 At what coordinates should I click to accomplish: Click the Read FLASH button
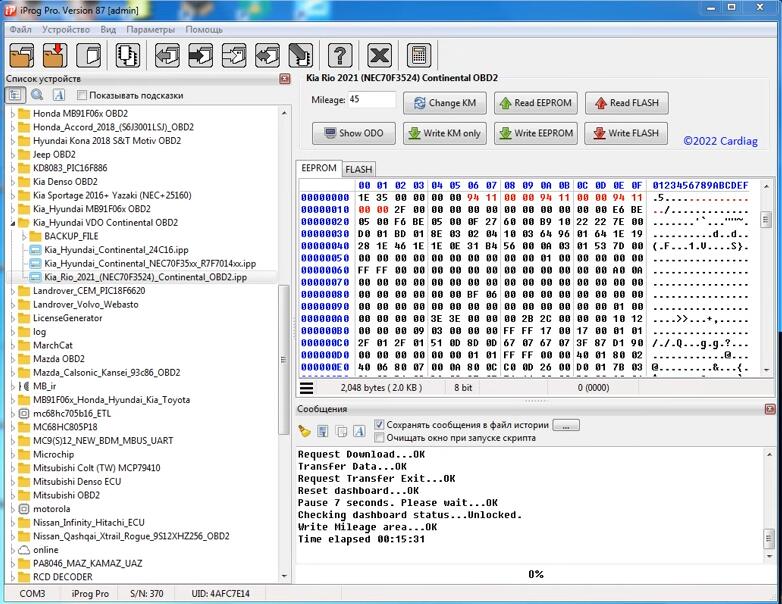click(627, 103)
